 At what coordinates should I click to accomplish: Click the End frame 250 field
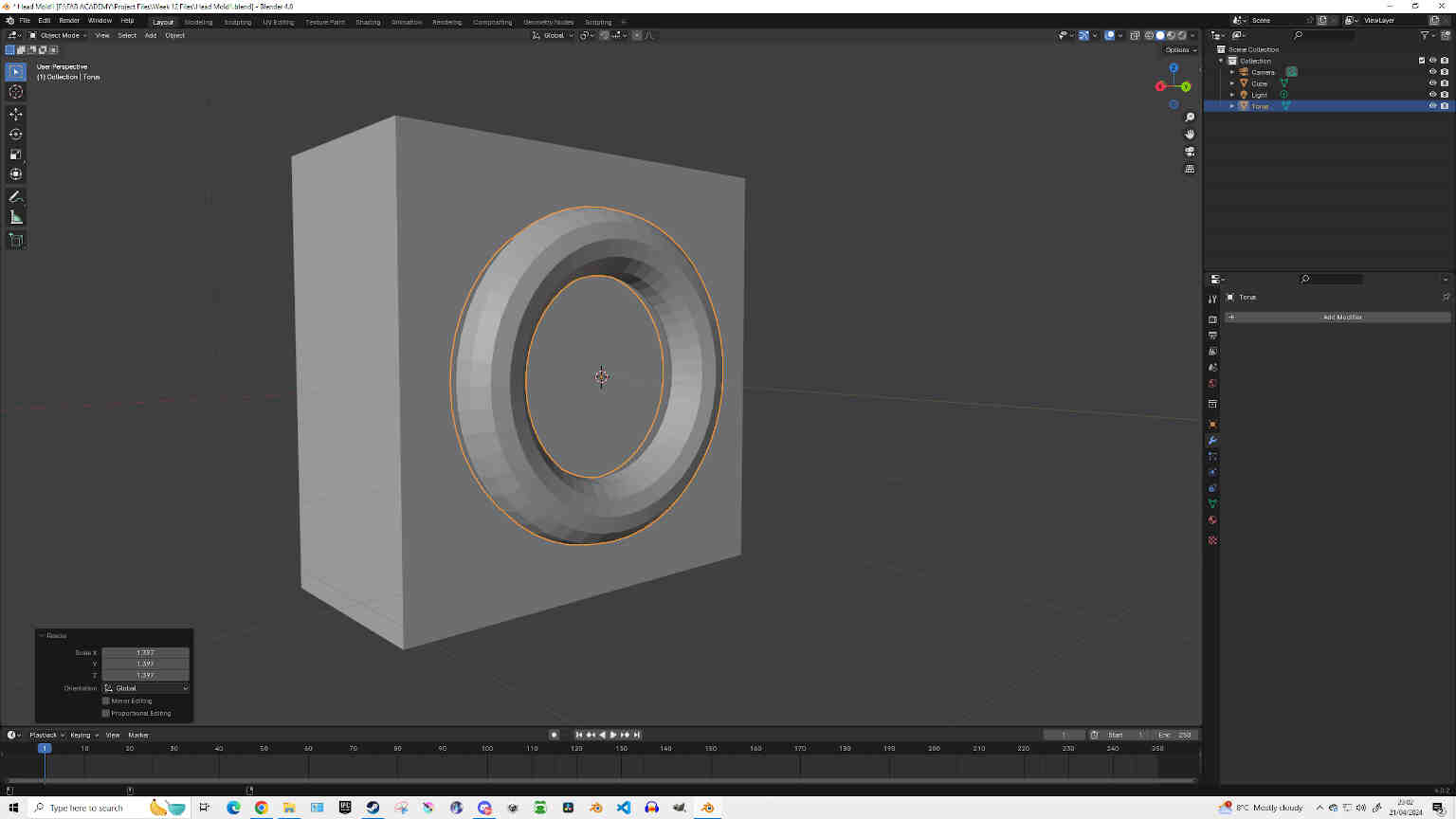pyautogui.click(x=1174, y=735)
